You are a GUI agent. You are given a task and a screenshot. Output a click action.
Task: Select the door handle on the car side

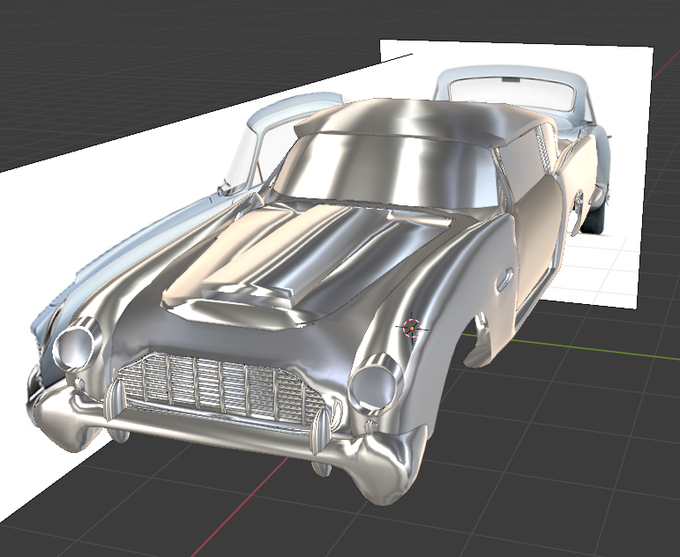pyautogui.click(x=505, y=278)
